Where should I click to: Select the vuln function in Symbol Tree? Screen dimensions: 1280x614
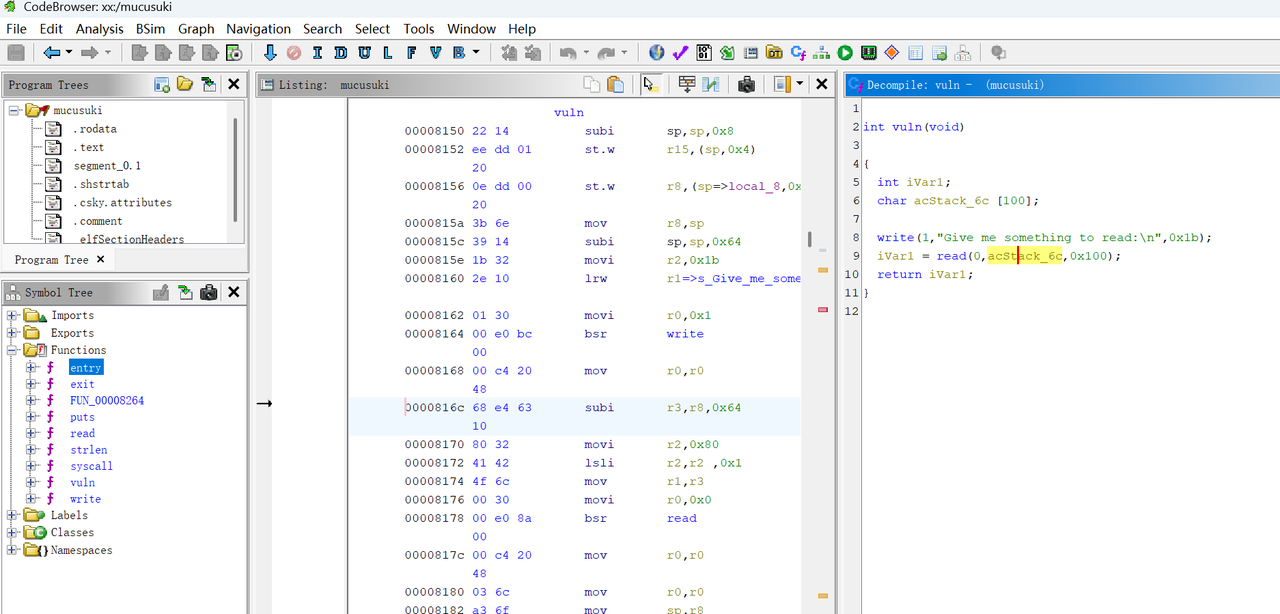click(x=82, y=483)
